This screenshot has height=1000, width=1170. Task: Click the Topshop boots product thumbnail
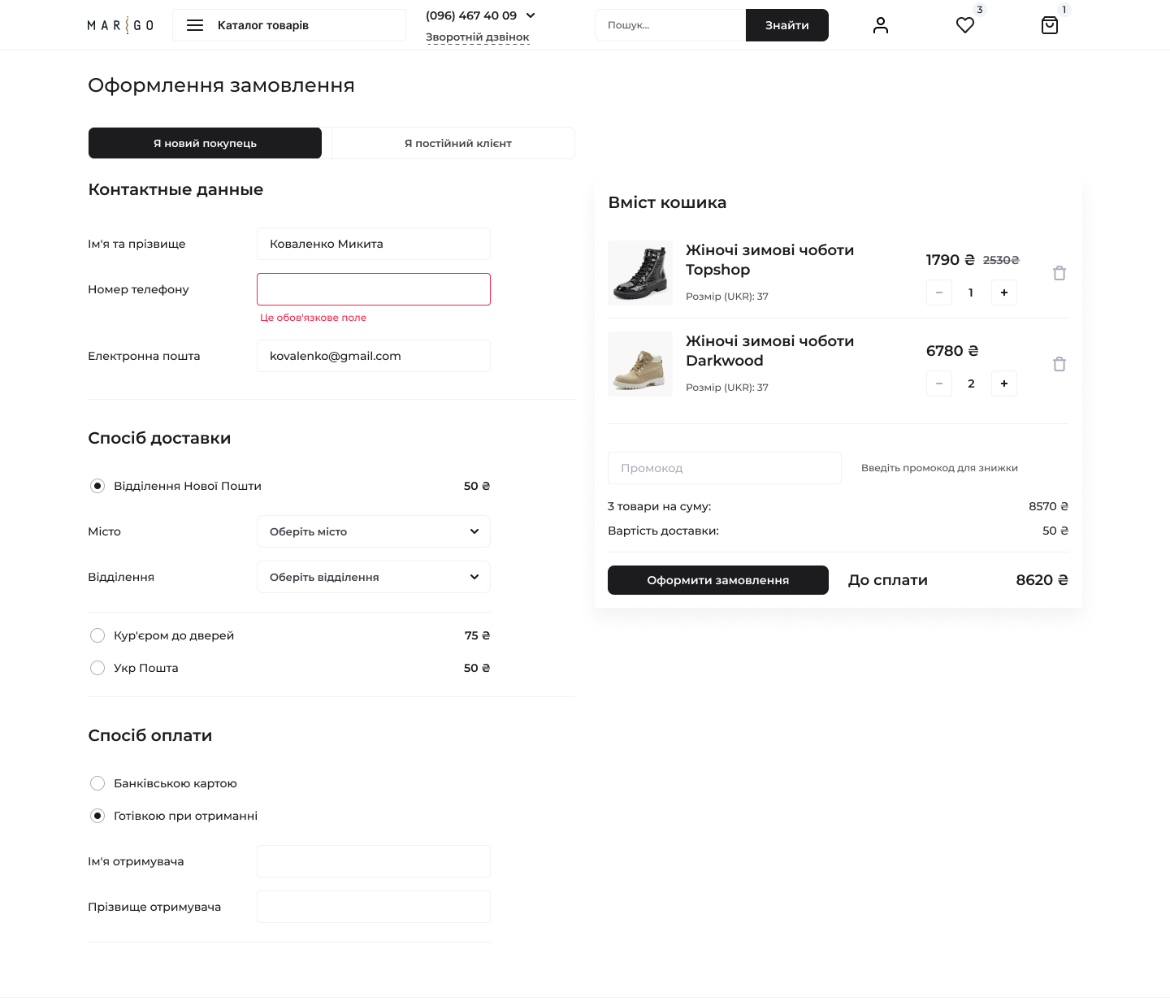click(640, 272)
